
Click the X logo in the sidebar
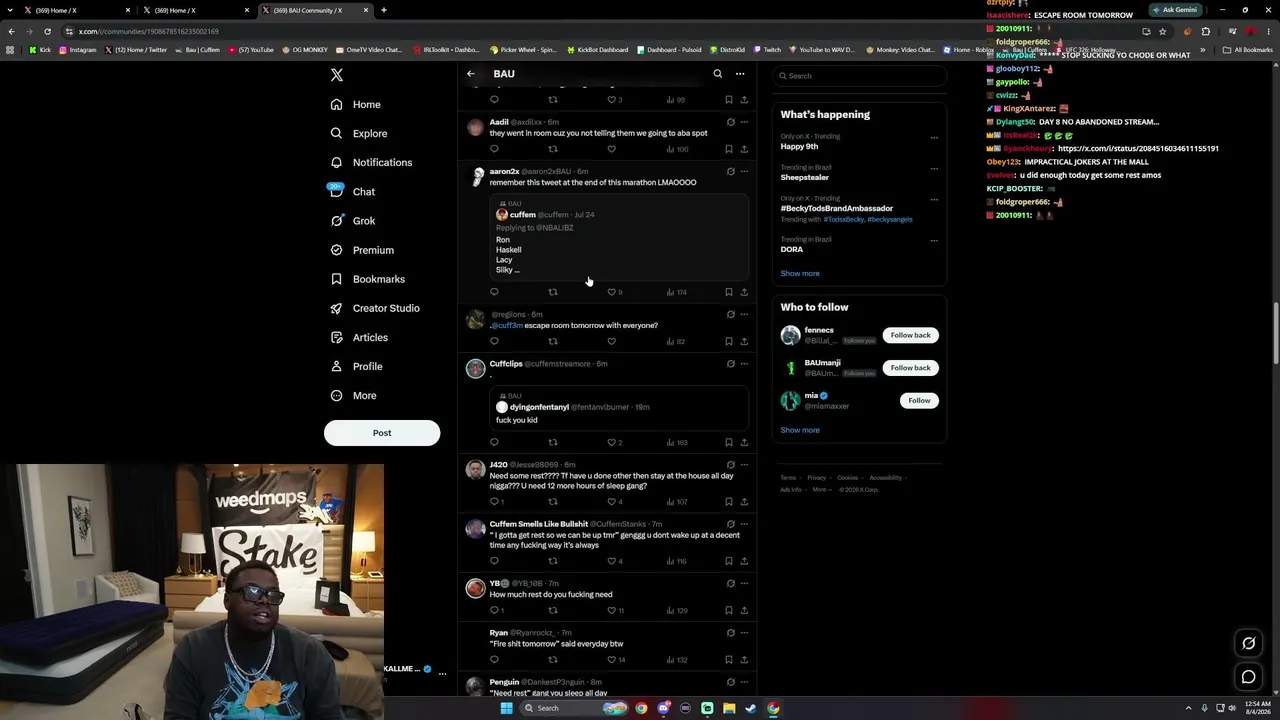click(x=337, y=75)
